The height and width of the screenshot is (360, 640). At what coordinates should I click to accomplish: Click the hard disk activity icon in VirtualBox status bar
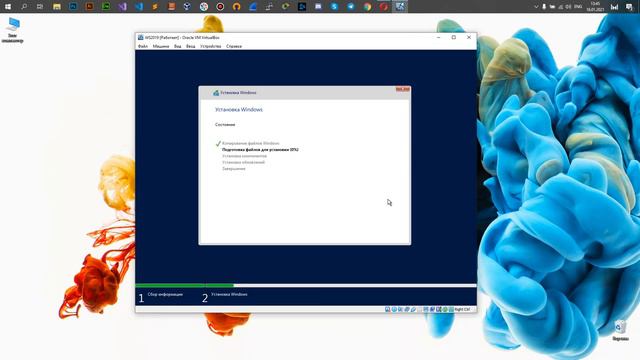tap(387, 309)
